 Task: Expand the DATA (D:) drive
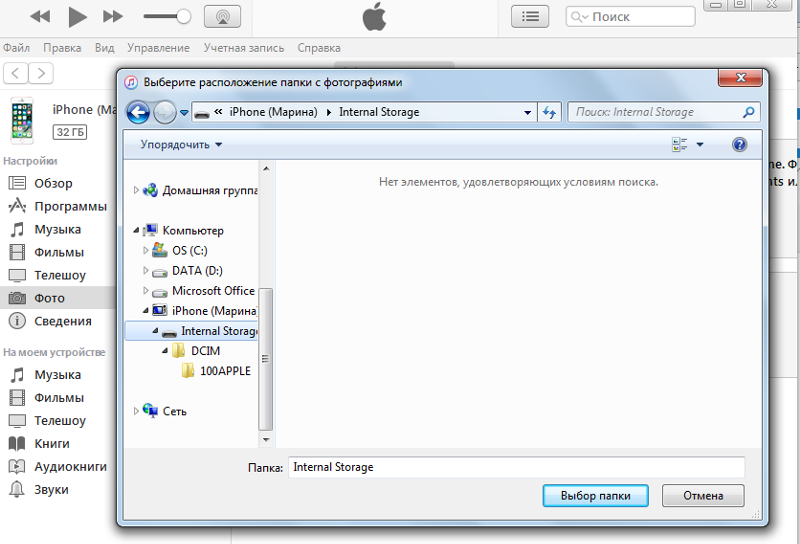pos(146,270)
